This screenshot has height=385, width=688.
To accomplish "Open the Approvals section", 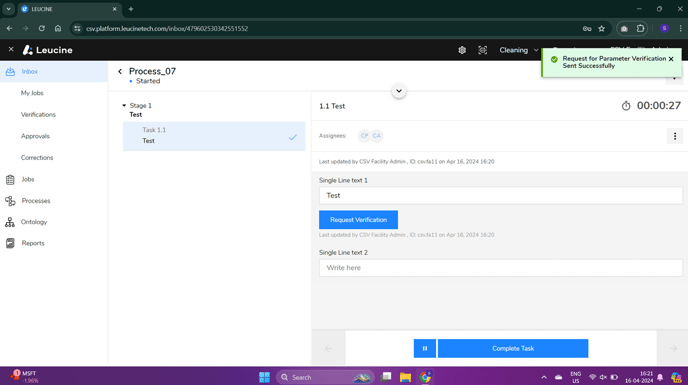I will coord(35,136).
